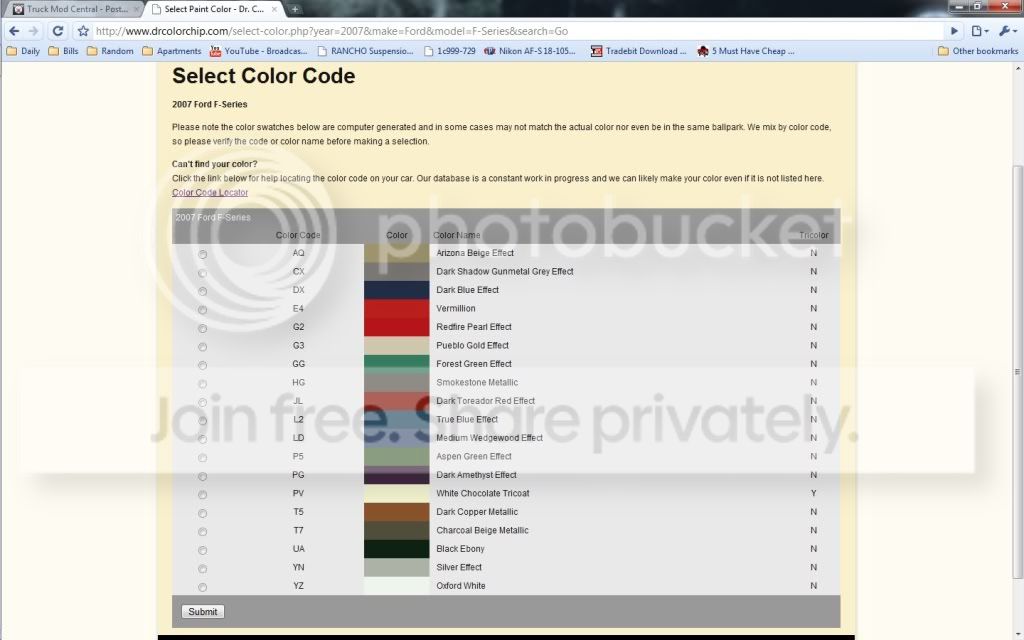Submit the selected color code
Screen dimensions: 1024x640
[202, 612]
